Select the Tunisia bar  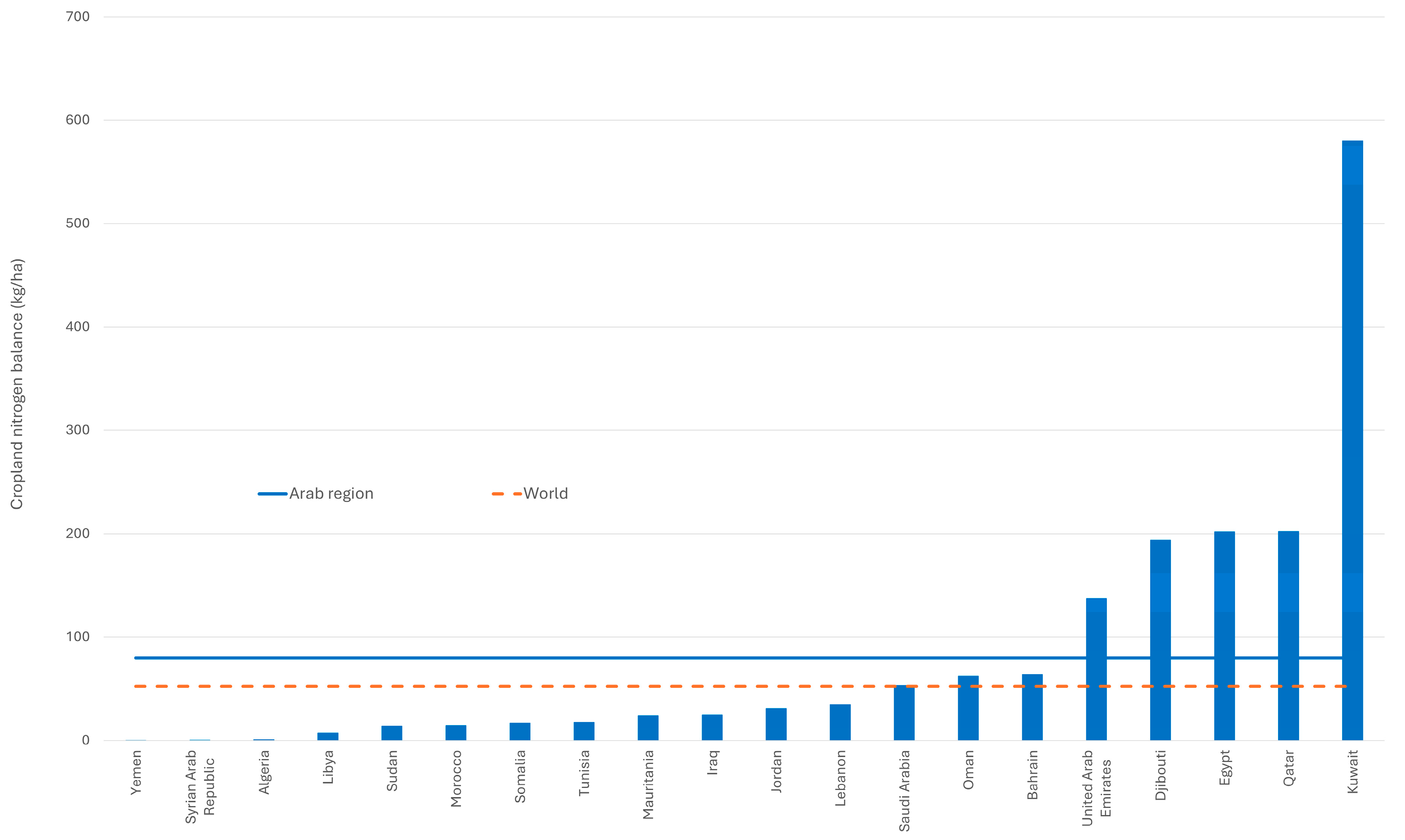584,731
